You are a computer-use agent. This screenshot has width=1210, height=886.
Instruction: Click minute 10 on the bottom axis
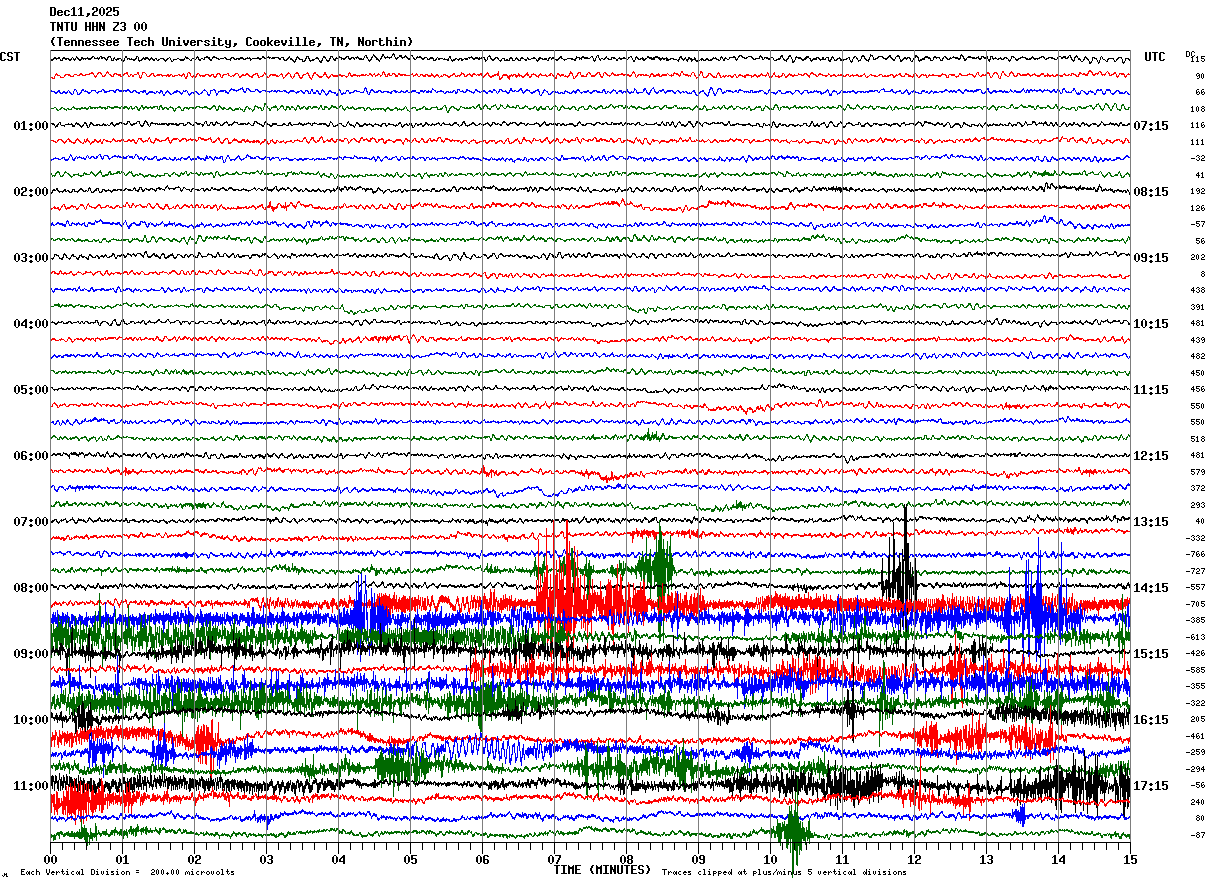[x=771, y=859]
